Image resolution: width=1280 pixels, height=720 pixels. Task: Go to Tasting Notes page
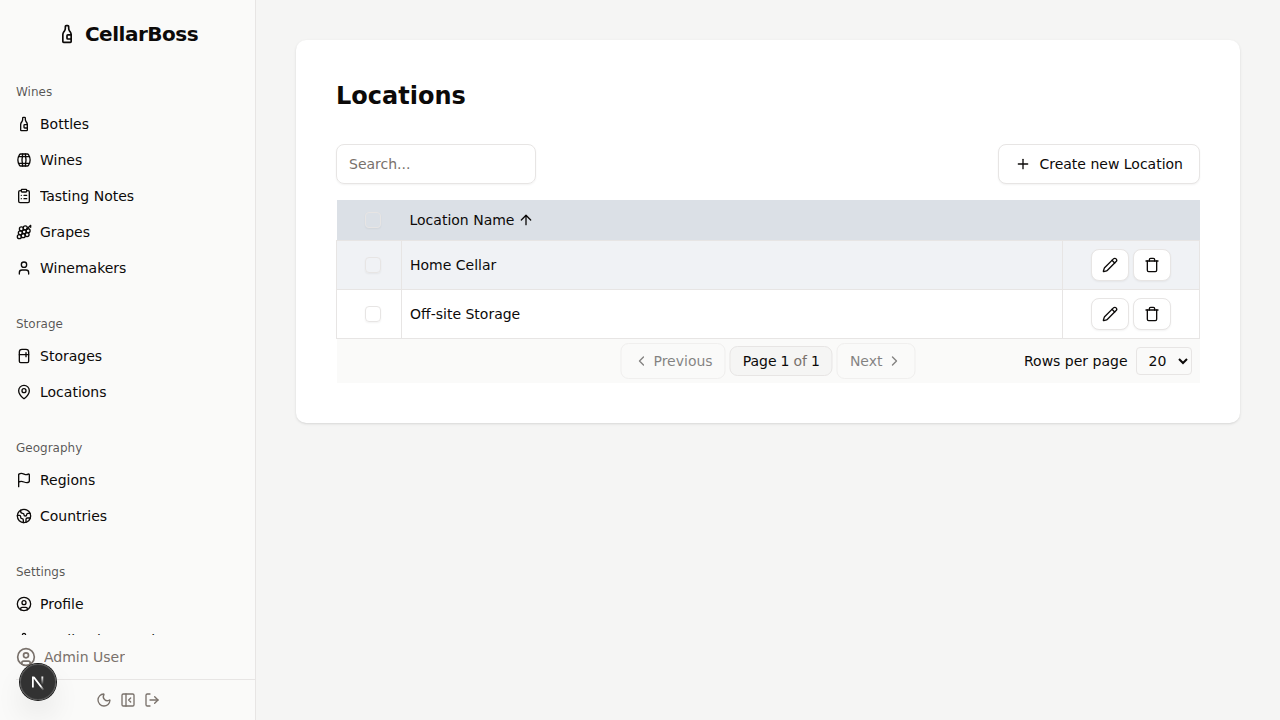click(86, 196)
